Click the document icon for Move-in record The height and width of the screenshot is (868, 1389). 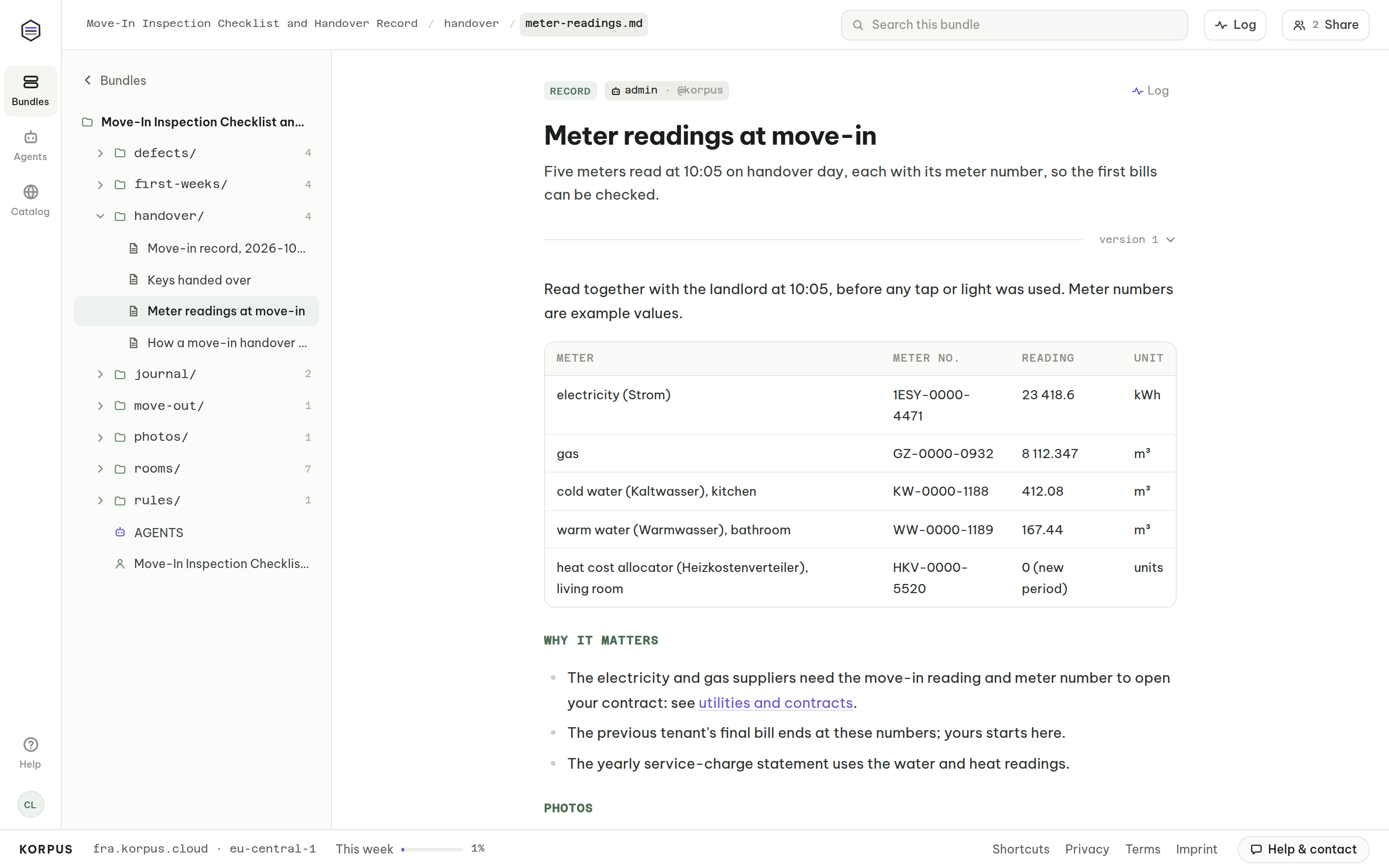(134, 248)
